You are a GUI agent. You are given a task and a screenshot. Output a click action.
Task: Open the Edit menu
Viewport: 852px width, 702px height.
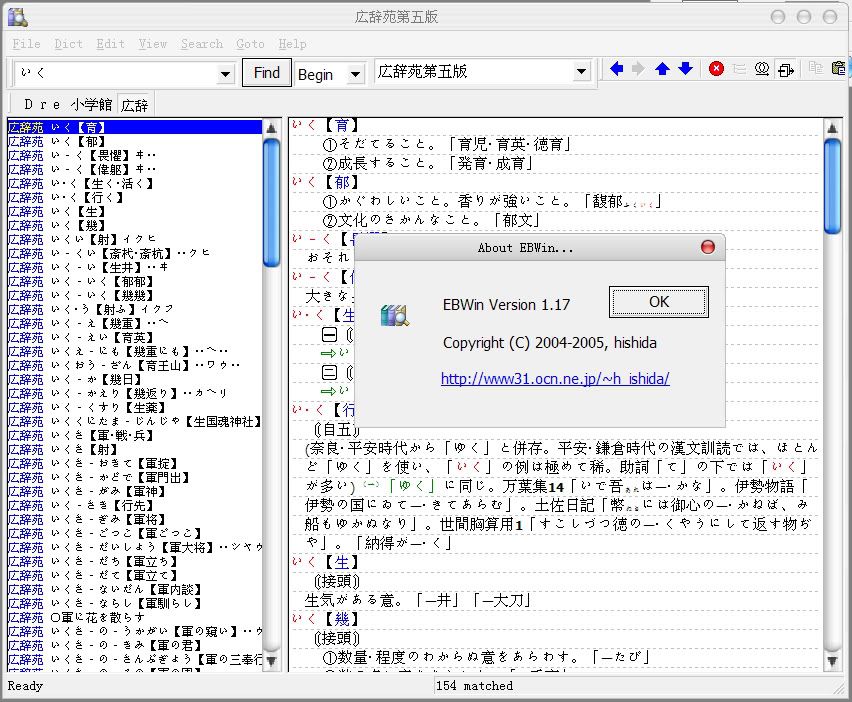110,44
